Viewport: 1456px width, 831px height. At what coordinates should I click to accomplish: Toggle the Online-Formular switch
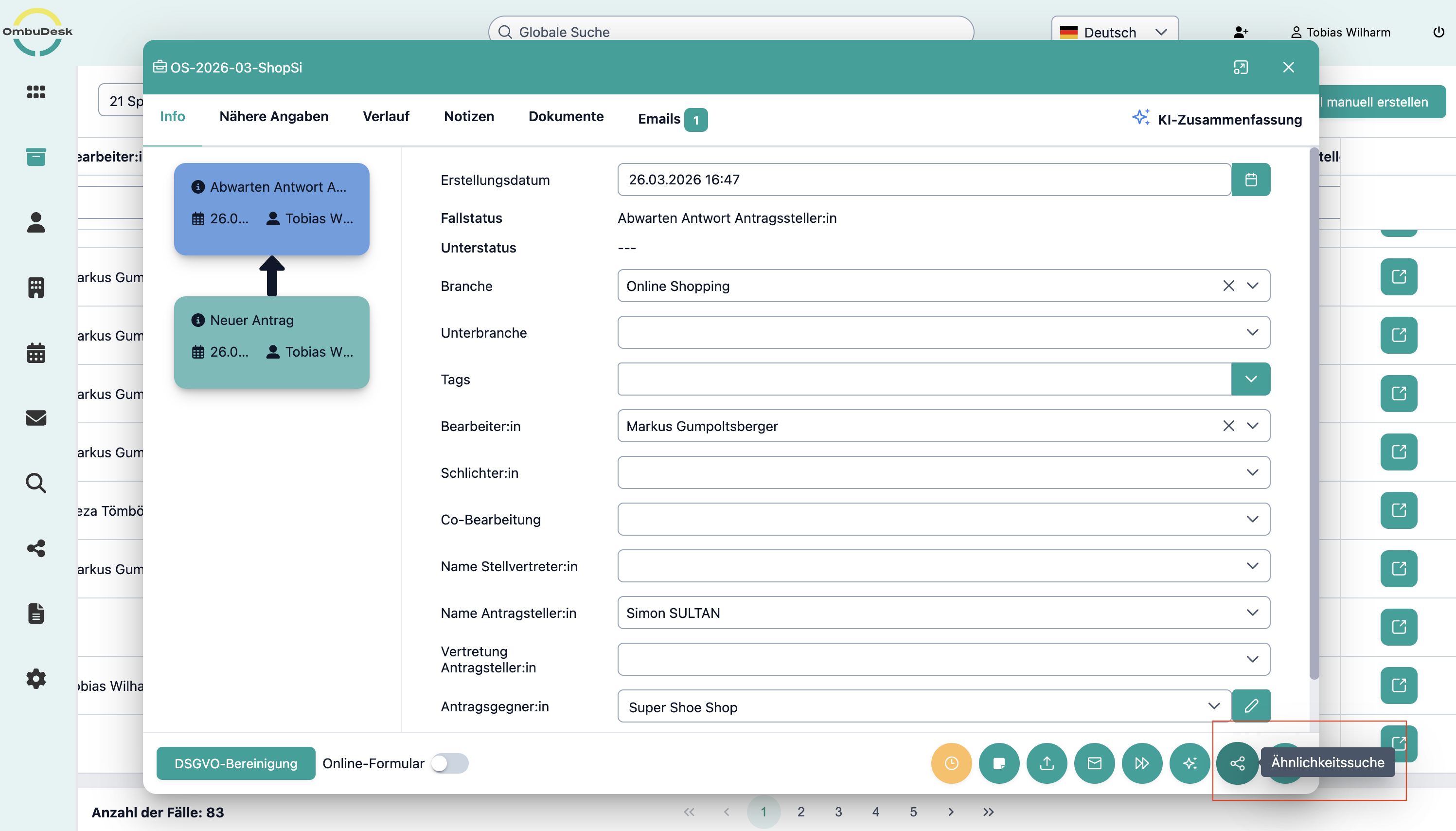coord(449,763)
